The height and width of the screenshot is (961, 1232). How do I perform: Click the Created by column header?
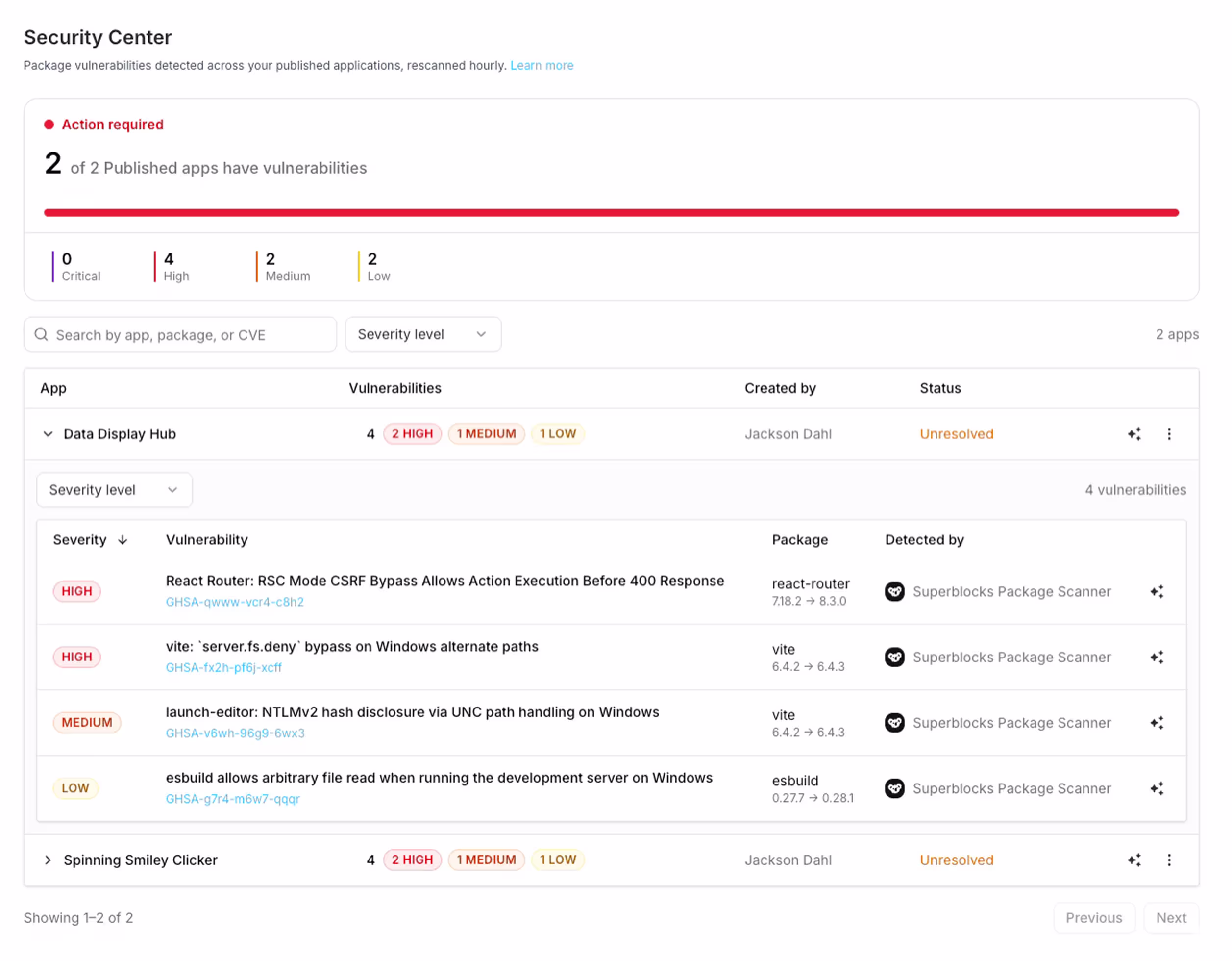coord(780,388)
